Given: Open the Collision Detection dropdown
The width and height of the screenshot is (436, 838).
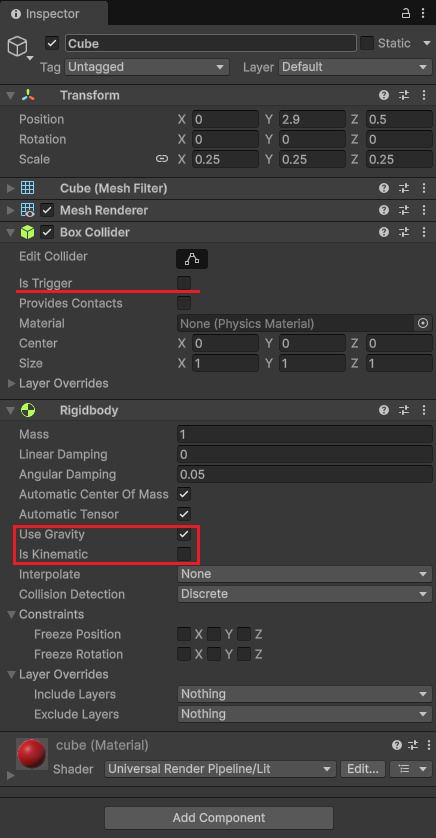Looking at the screenshot, I should click(305, 594).
